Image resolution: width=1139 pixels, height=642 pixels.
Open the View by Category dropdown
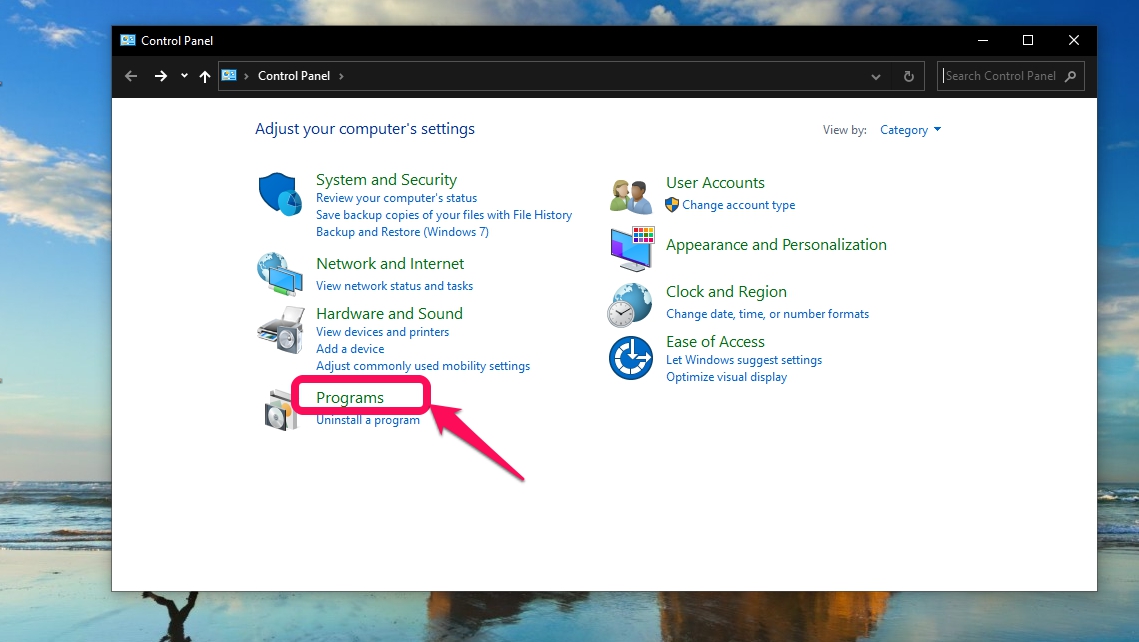tap(910, 130)
